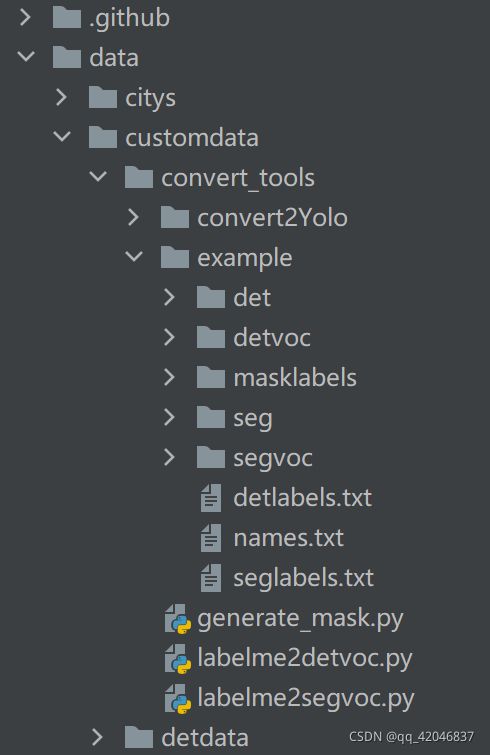This screenshot has height=755, width=490.
Task: Click the Python icon of labelme2segvoc.py
Action: click(178, 698)
